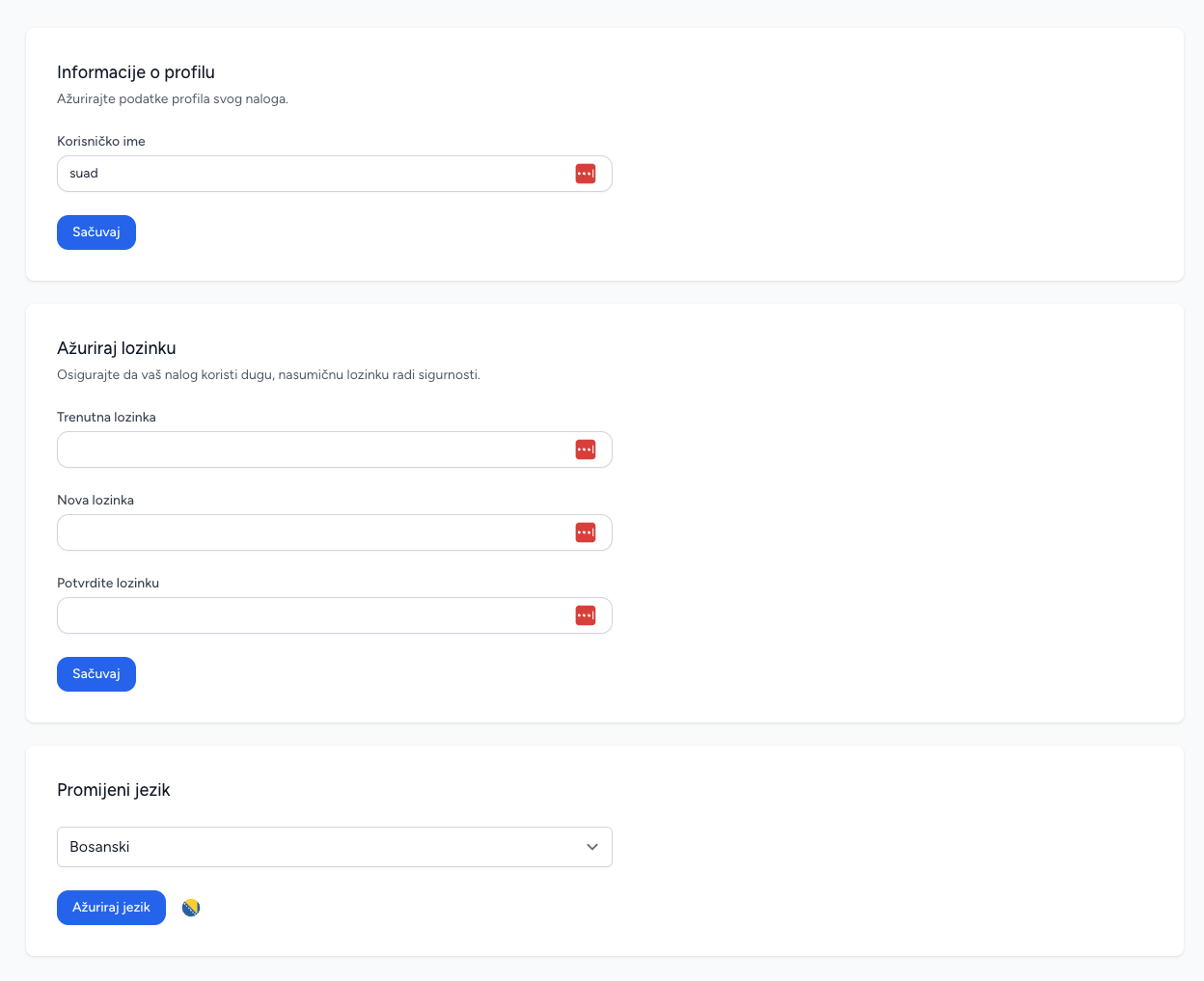1204x981 pixels.
Task: Click text 'Ažurirajte podatke profila svog naloga.'
Action: coord(173,98)
